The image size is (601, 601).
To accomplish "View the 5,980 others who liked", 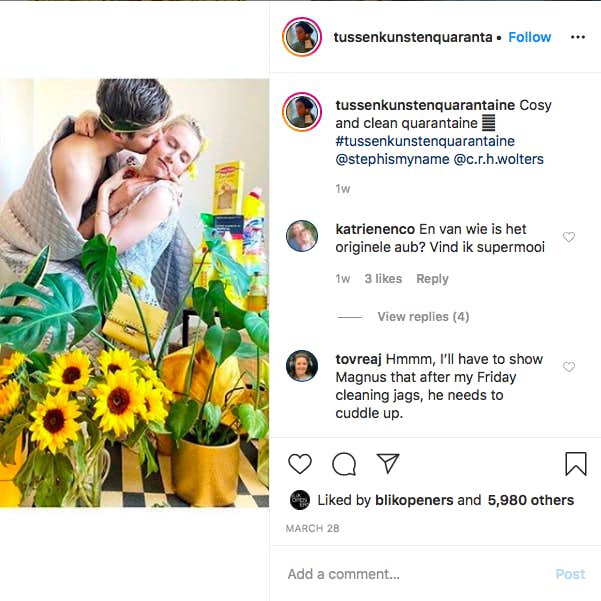I will 530,500.
